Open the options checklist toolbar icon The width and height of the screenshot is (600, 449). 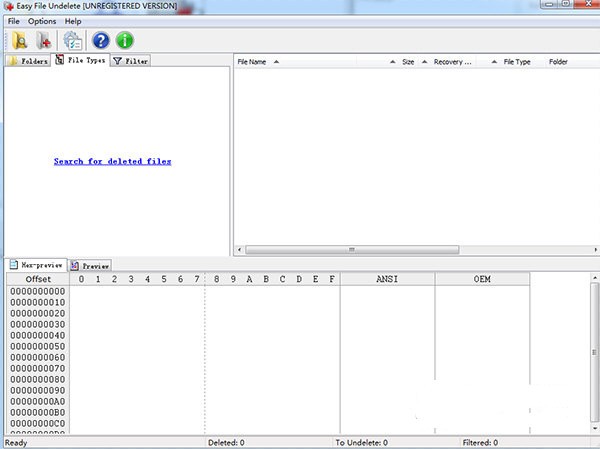point(72,41)
